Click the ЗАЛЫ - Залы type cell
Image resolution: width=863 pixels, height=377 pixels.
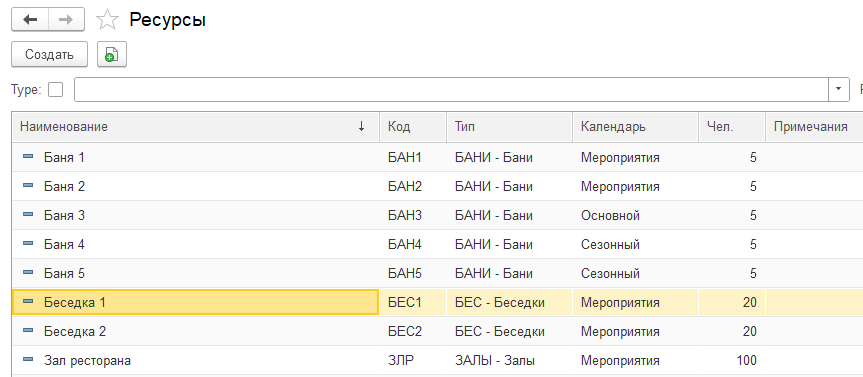(x=495, y=361)
